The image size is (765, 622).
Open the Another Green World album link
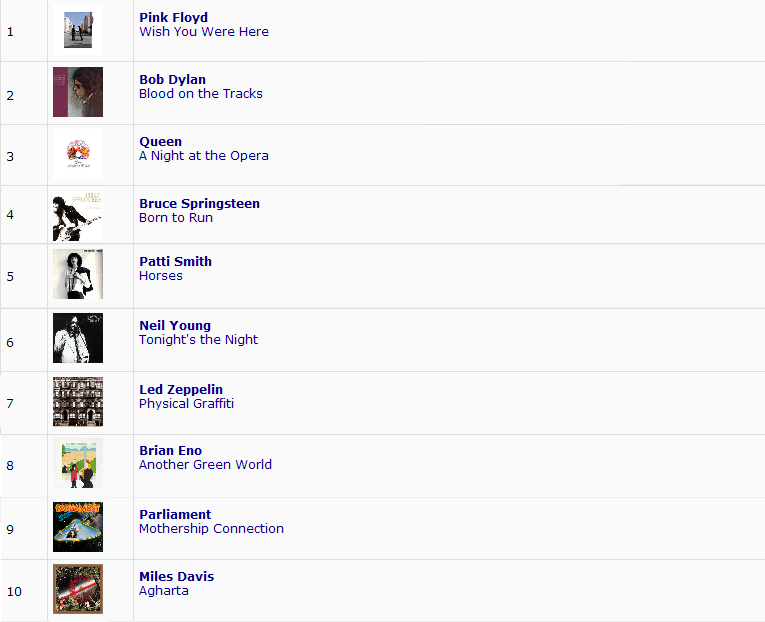(205, 464)
